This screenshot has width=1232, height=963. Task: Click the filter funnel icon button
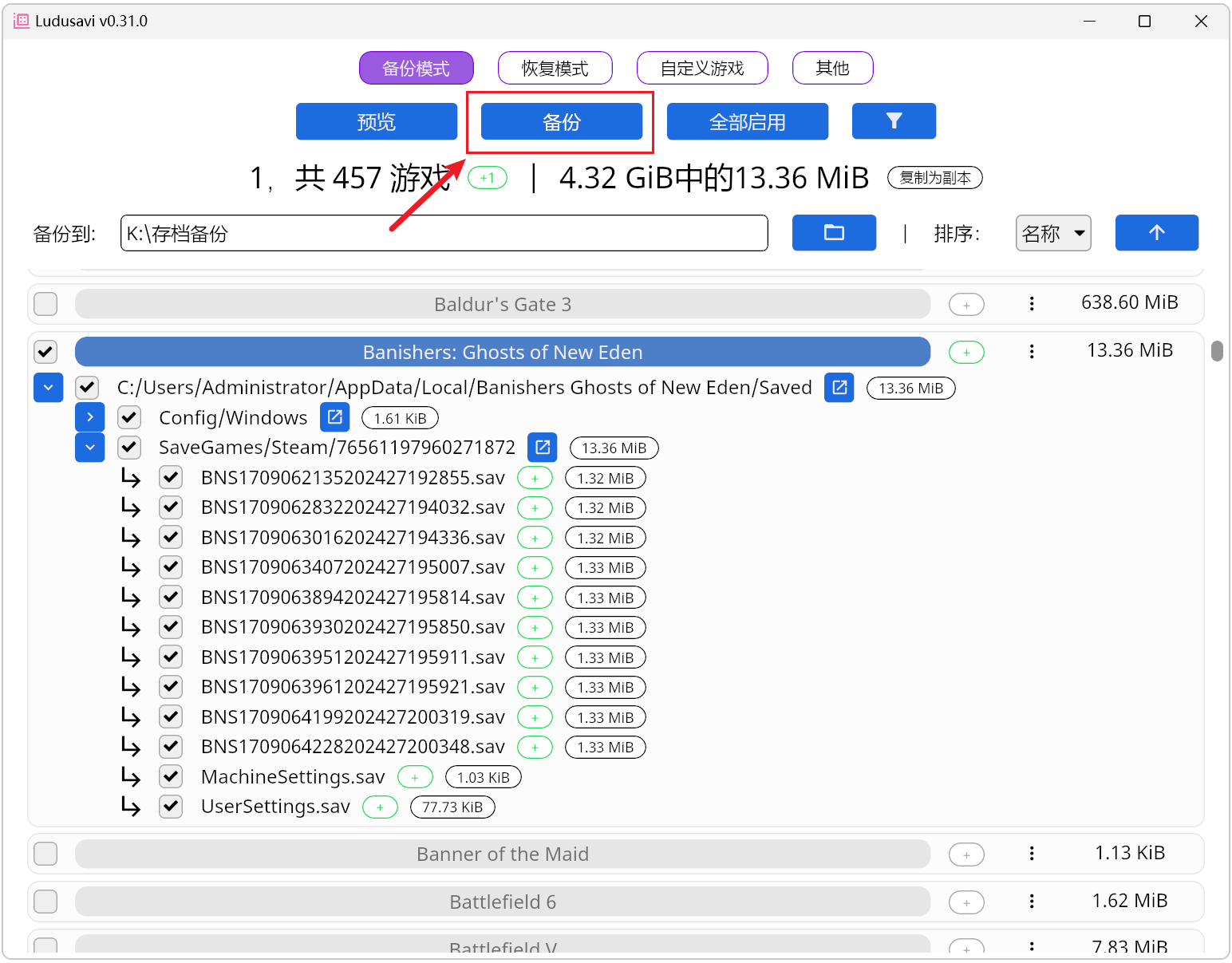click(x=894, y=121)
